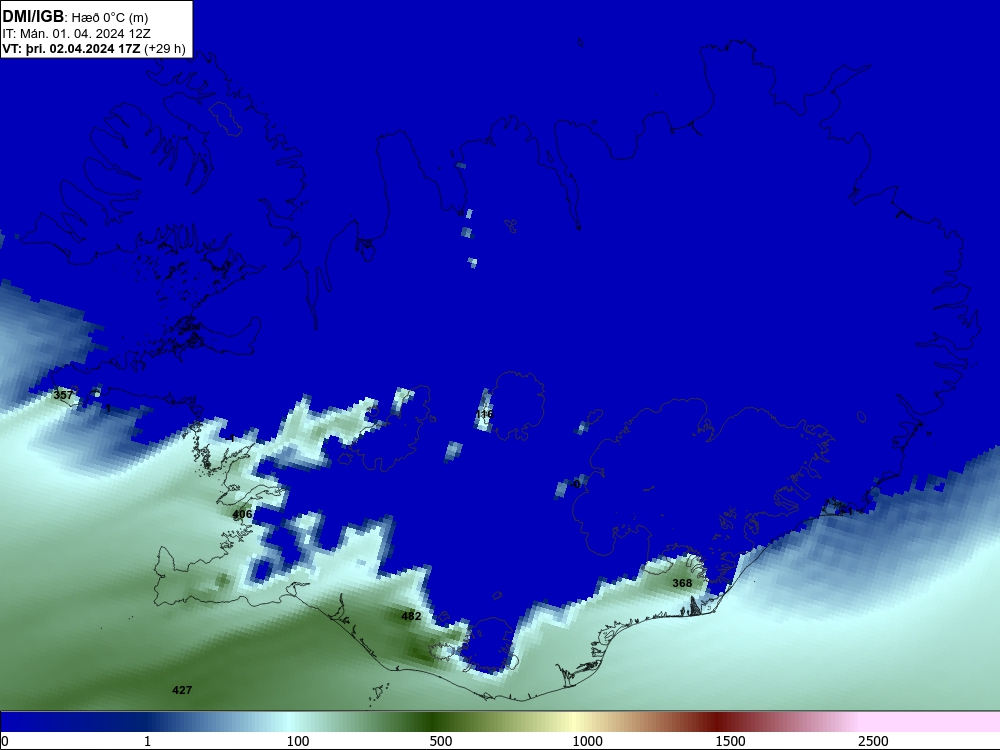
Task: Click the 0 value on the map interior
Action: point(577,484)
